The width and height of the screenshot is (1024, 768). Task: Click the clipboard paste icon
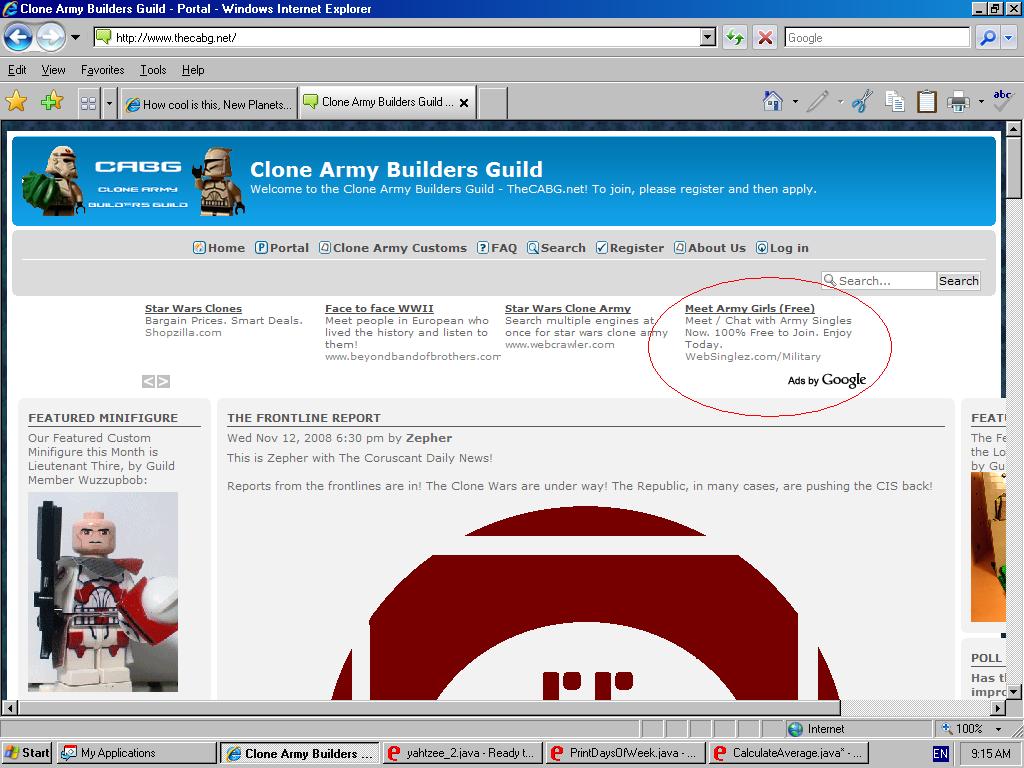pos(927,101)
